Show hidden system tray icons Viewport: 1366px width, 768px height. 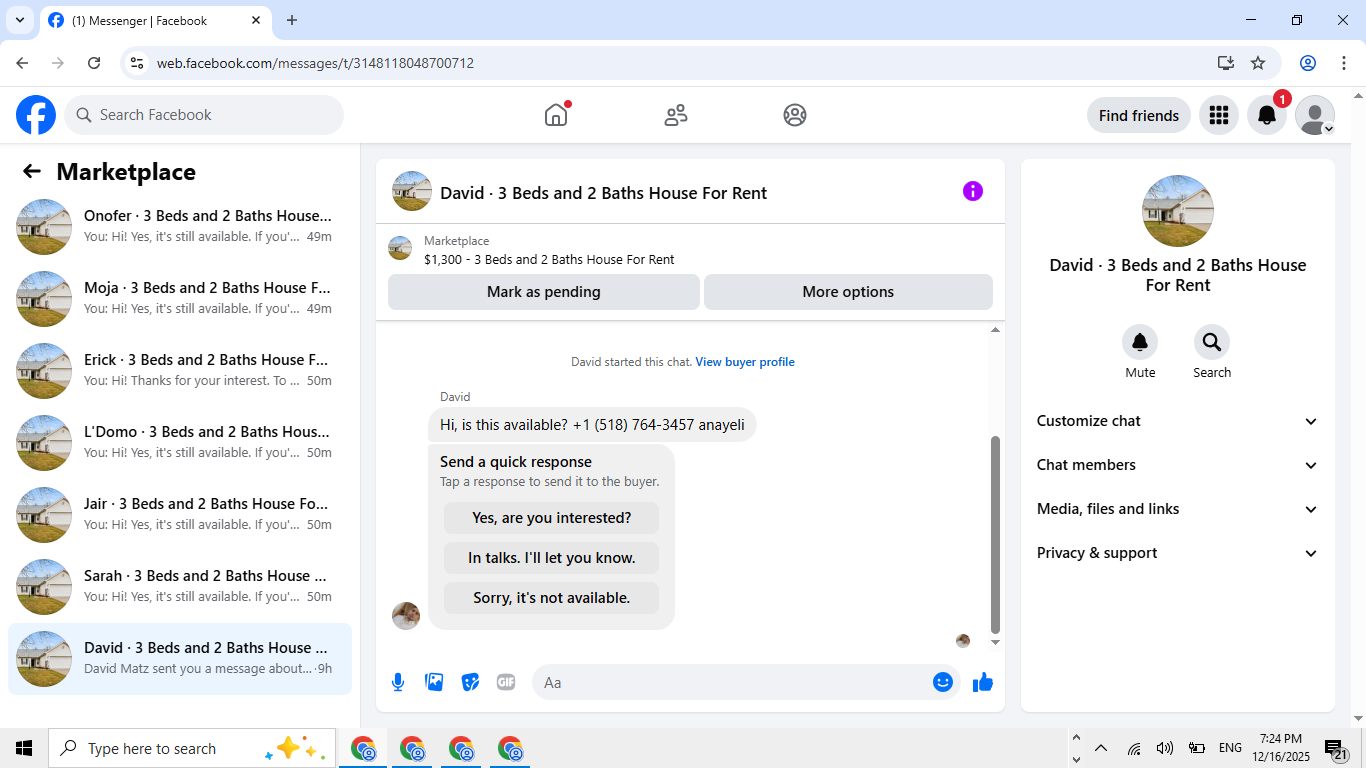[1101, 748]
